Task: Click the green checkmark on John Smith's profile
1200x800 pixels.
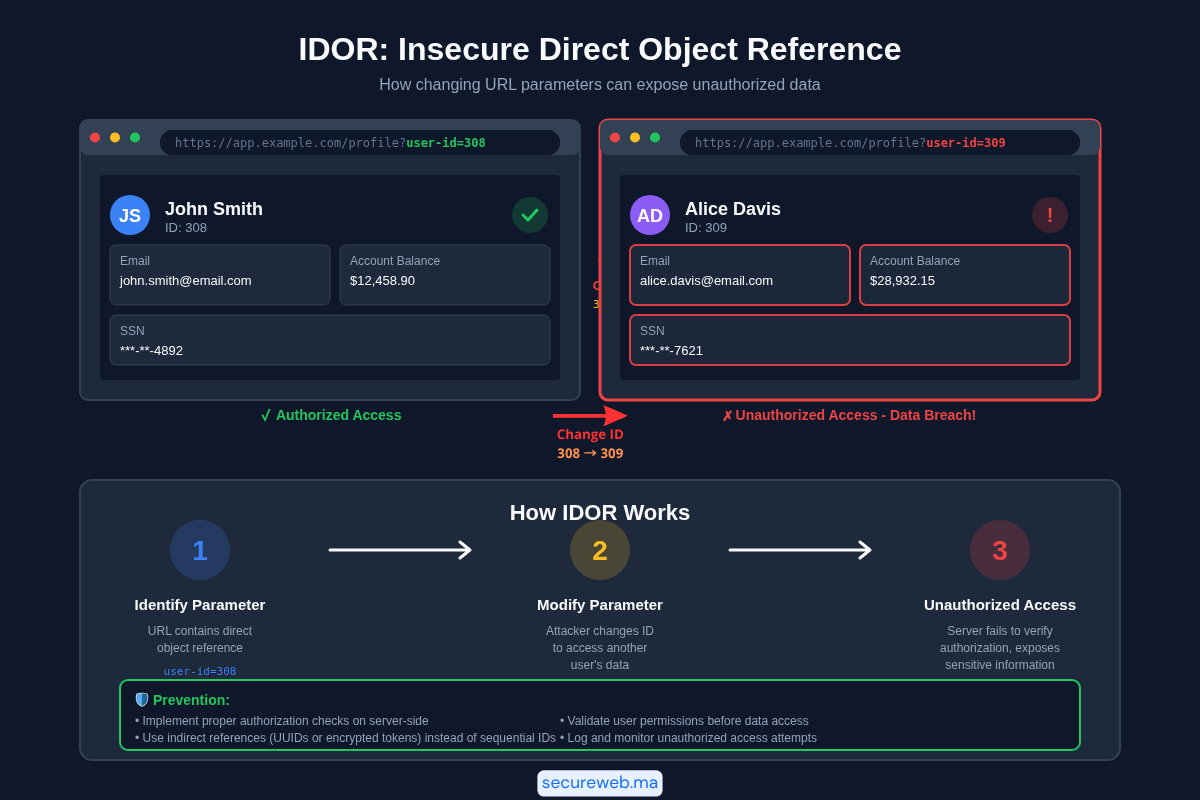Action: pyautogui.click(x=530, y=214)
